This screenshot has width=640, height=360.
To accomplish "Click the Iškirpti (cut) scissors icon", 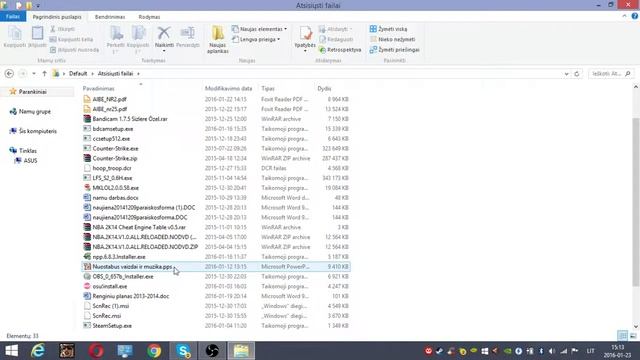I will coord(53,29).
